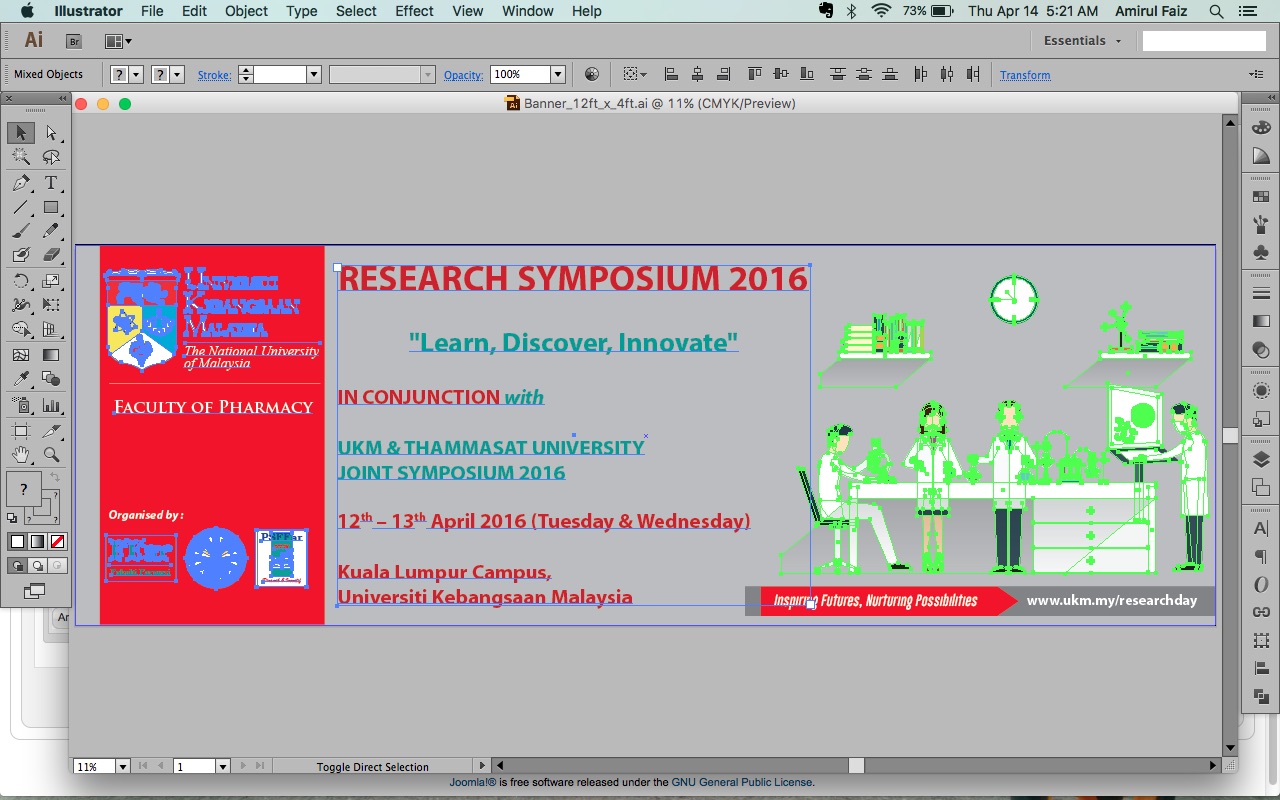1280x800 pixels.
Task: Open stroke color dropdown arrow
Action: pyautogui.click(x=178, y=75)
